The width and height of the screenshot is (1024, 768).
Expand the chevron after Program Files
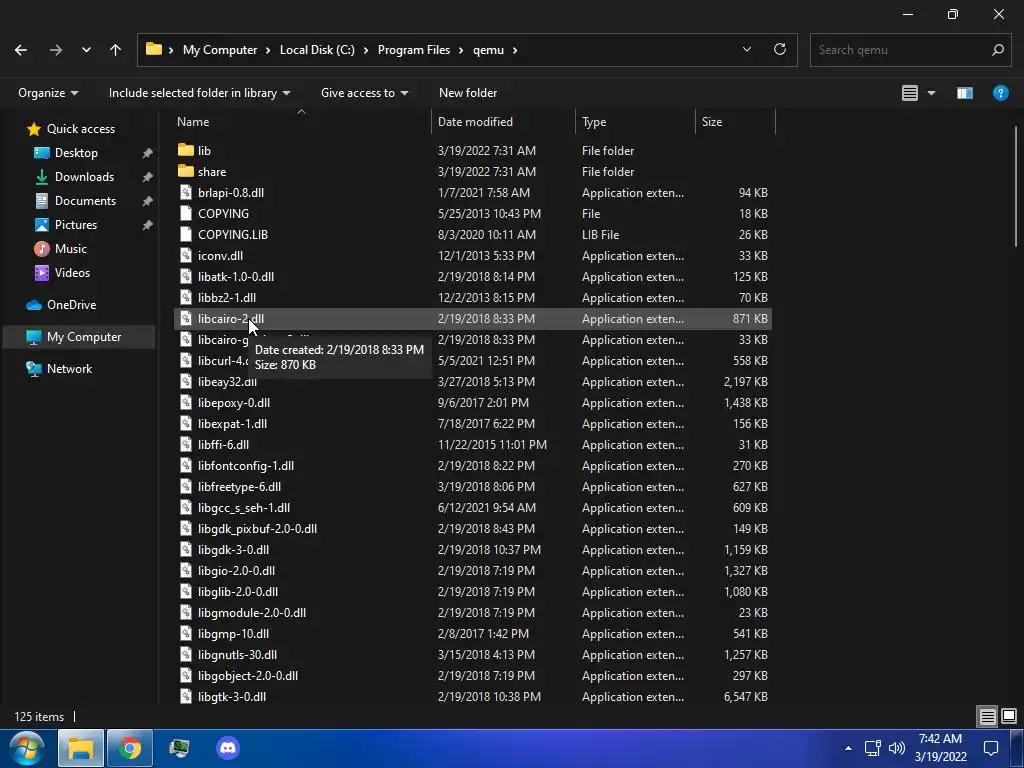point(461,50)
